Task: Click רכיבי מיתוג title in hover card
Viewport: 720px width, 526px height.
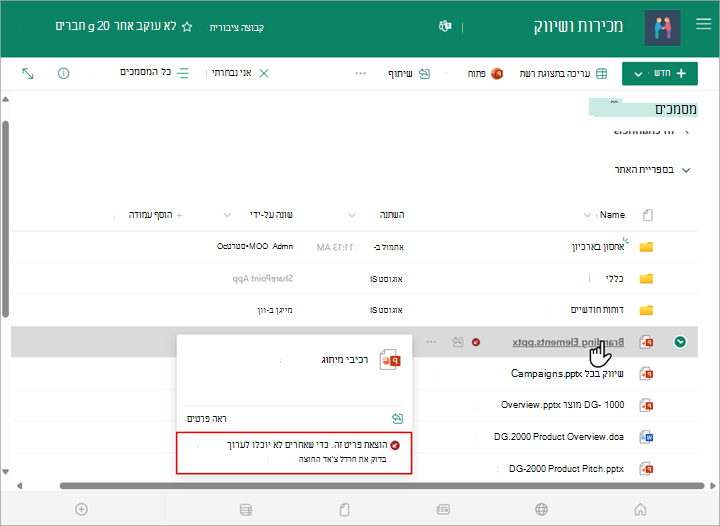Action: 345,359
